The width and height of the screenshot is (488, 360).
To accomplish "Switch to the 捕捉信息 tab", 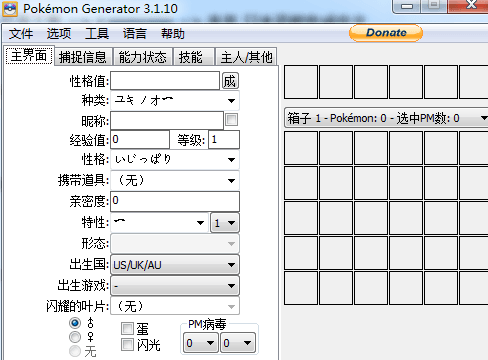I will 83,57.
